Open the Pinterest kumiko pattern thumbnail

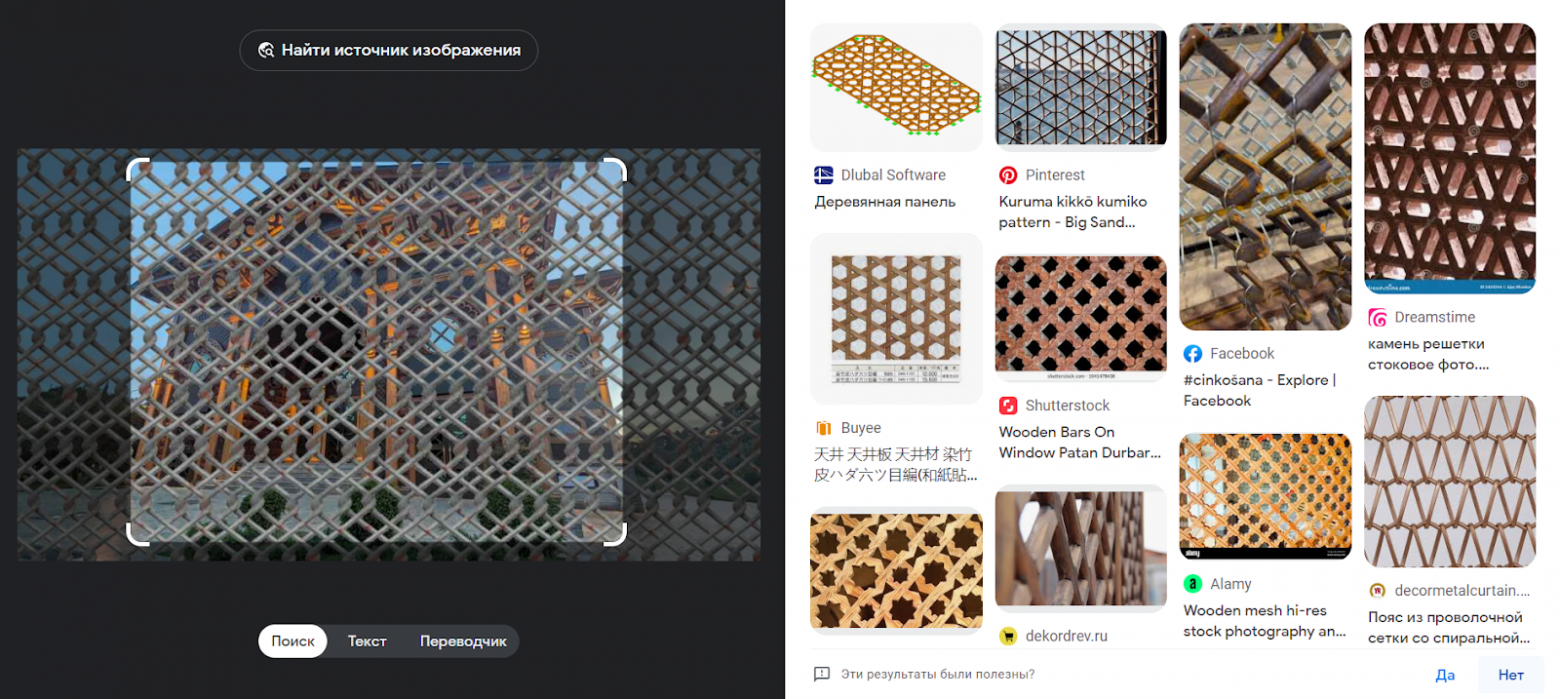pyautogui.click(x=1081, y=87)
